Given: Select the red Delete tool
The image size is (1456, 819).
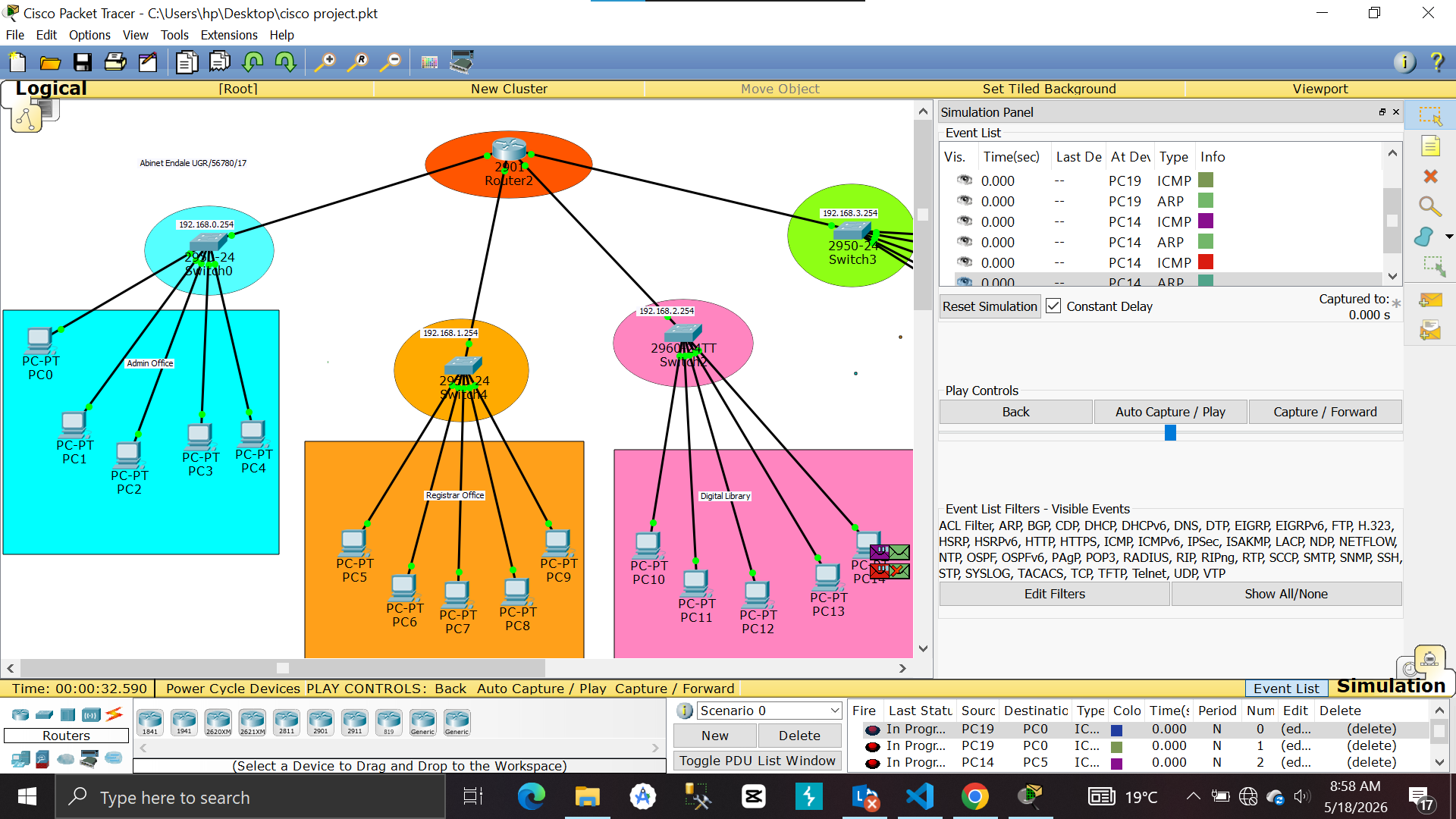Looking at the screenshot, I should 1430,176.
